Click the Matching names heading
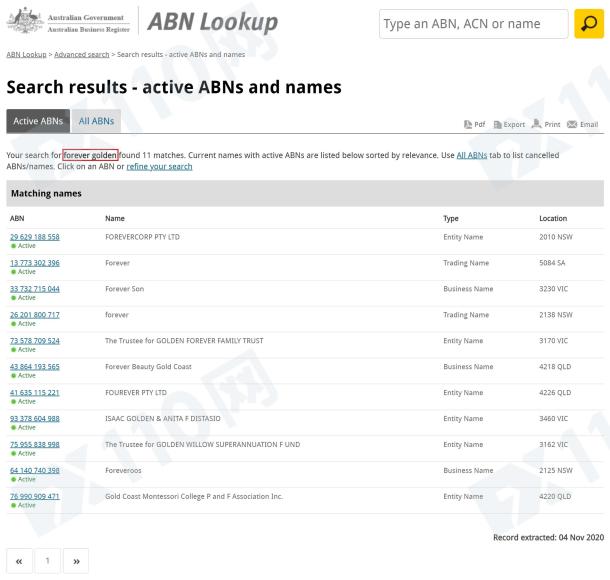 [x=46, y=193]
